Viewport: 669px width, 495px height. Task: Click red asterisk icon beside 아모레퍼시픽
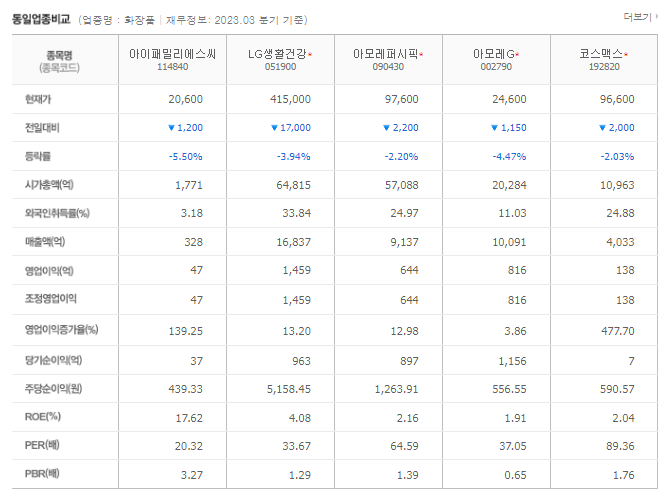[421, 54]
